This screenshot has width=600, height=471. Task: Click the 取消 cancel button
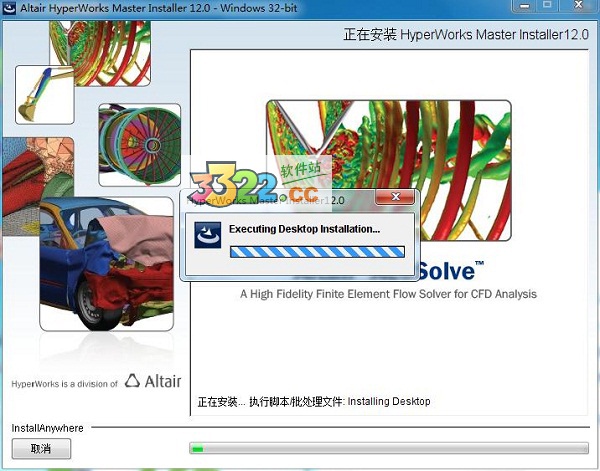41,448
